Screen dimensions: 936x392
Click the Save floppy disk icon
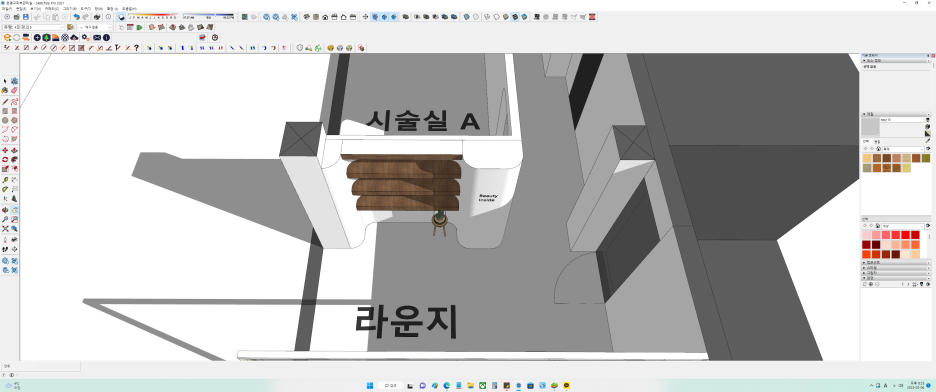coord(26,17)
